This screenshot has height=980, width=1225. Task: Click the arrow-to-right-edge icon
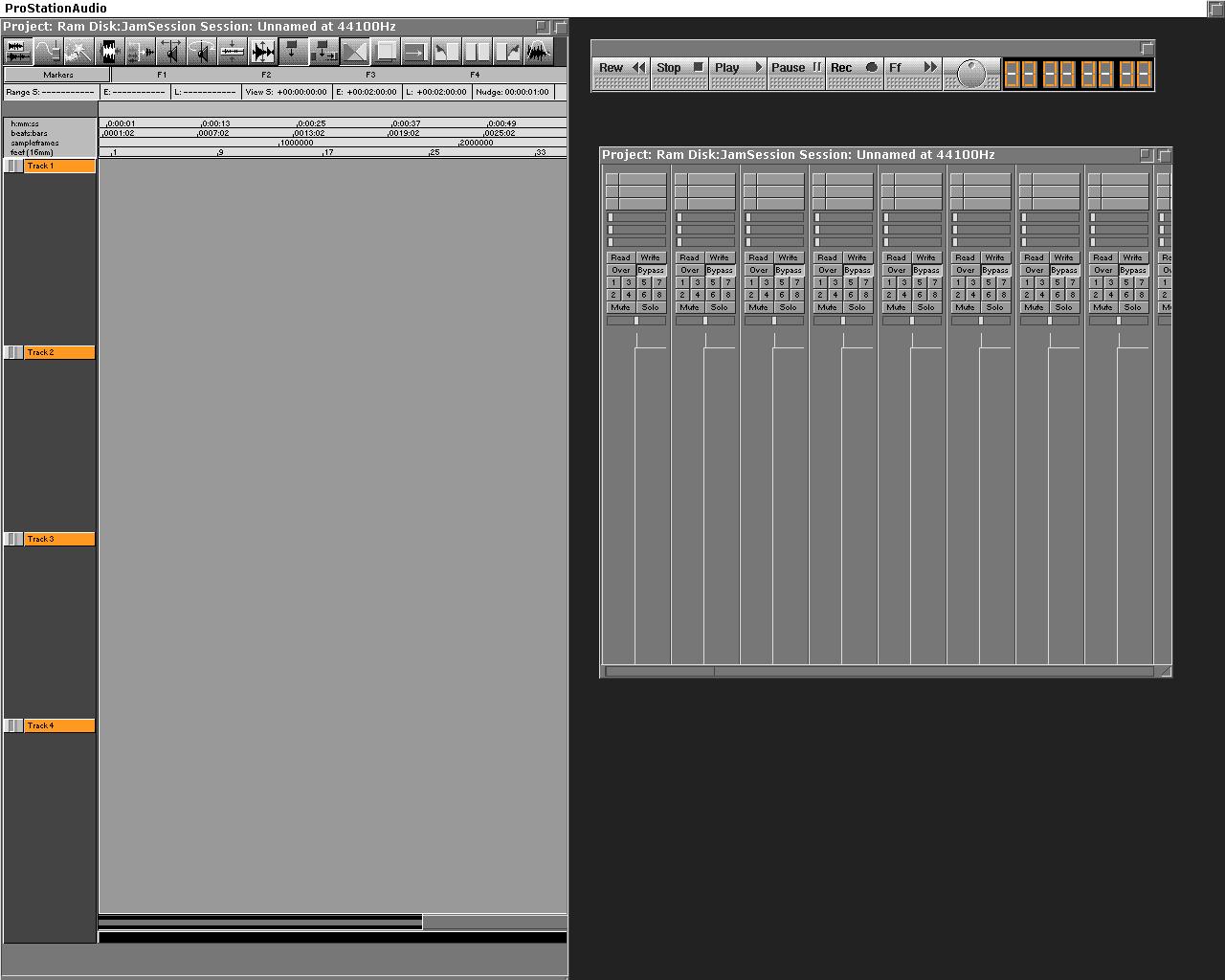coord(415,51)
